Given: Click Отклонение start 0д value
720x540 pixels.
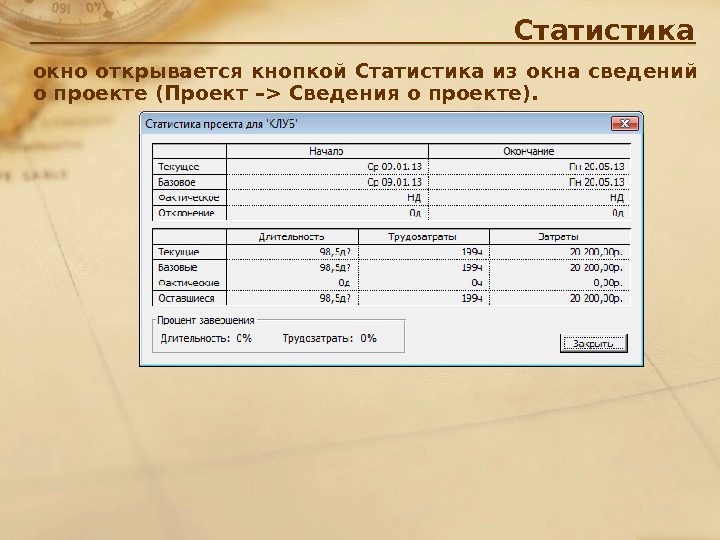Looking at the screenshot, I should (x=415, y=213).
